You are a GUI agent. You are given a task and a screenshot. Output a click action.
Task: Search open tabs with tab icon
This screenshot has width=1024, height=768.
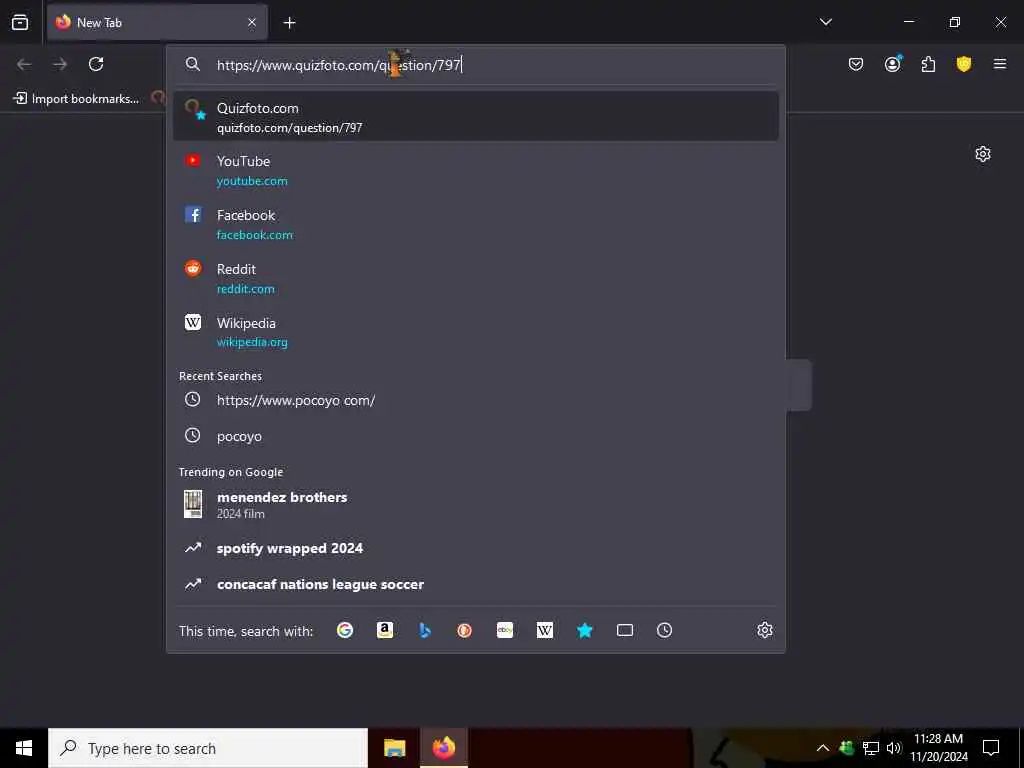625,630
